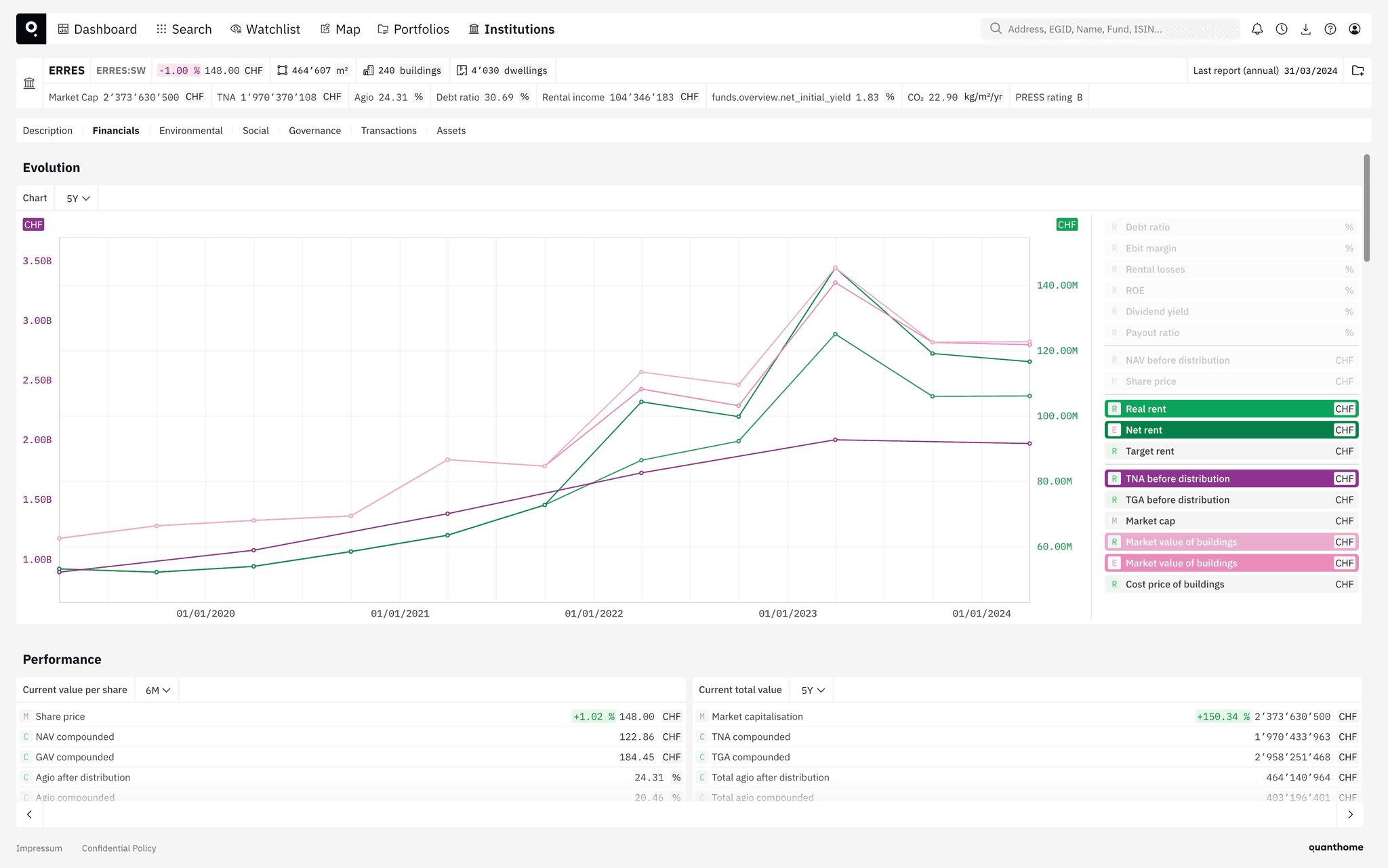Toggle visibility of TNA before distribution
Screen dimensions: 1388x868
point(1229,478)
